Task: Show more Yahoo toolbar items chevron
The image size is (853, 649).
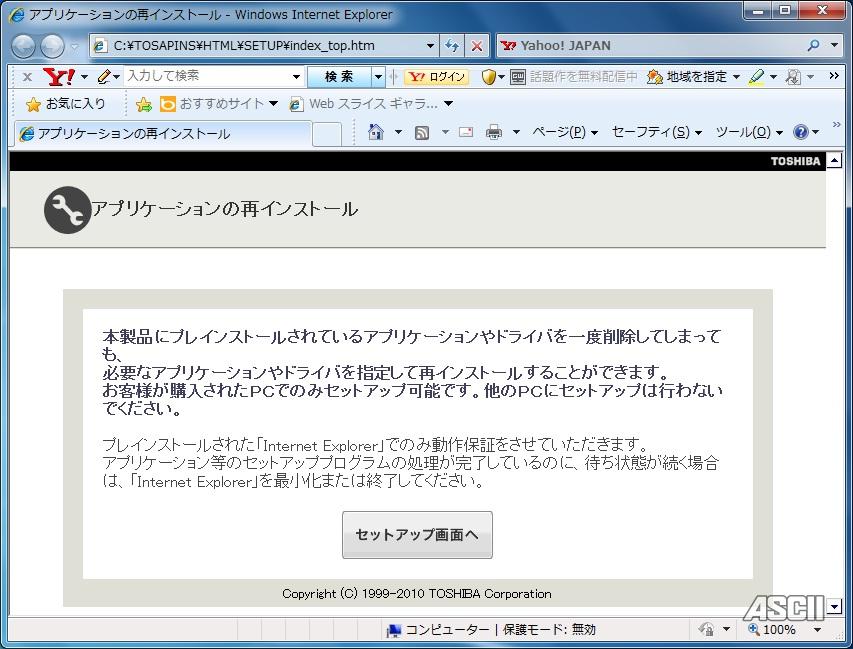Action: click(834, 76)
